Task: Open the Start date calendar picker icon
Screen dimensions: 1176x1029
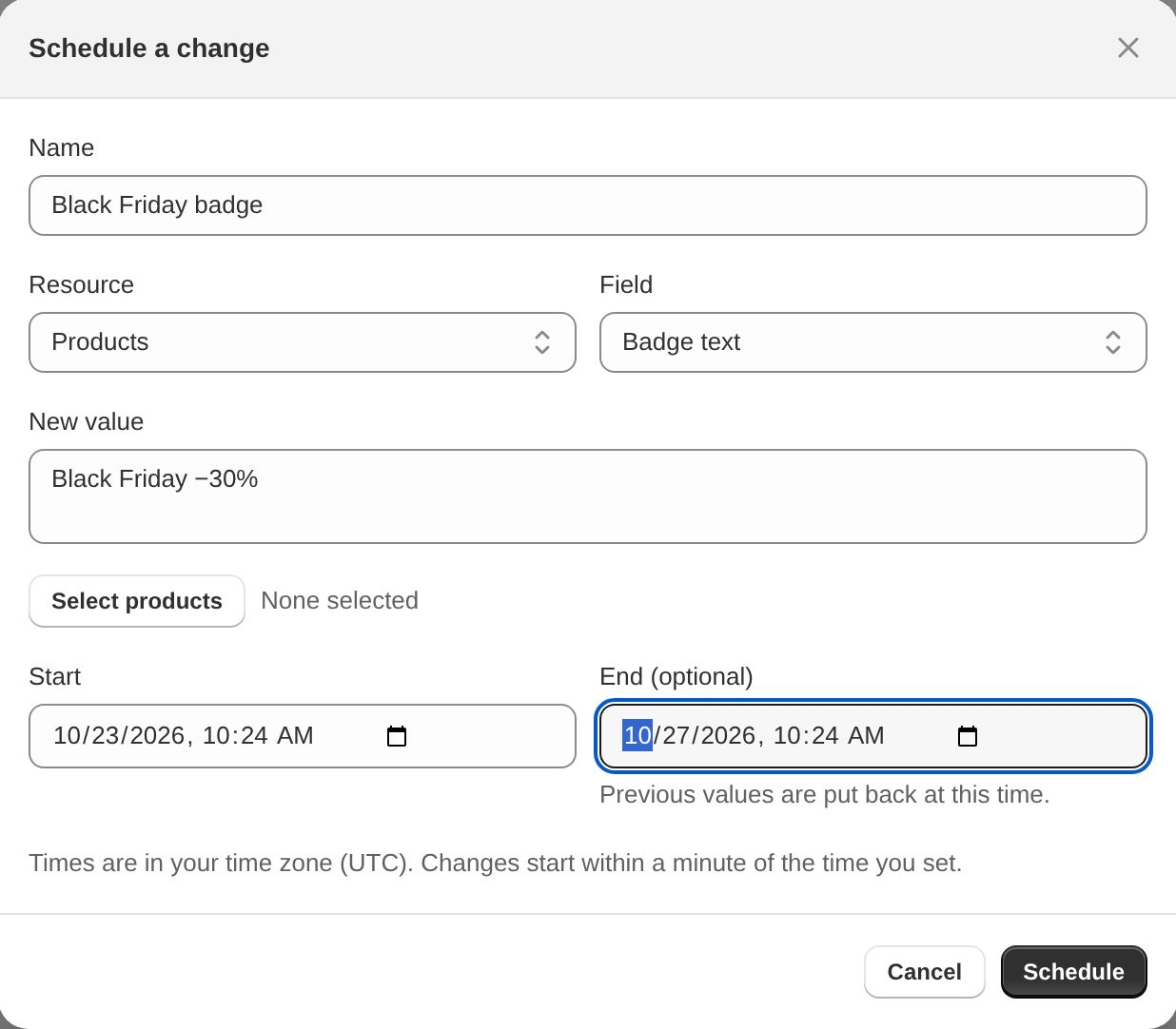Action: 397,736
